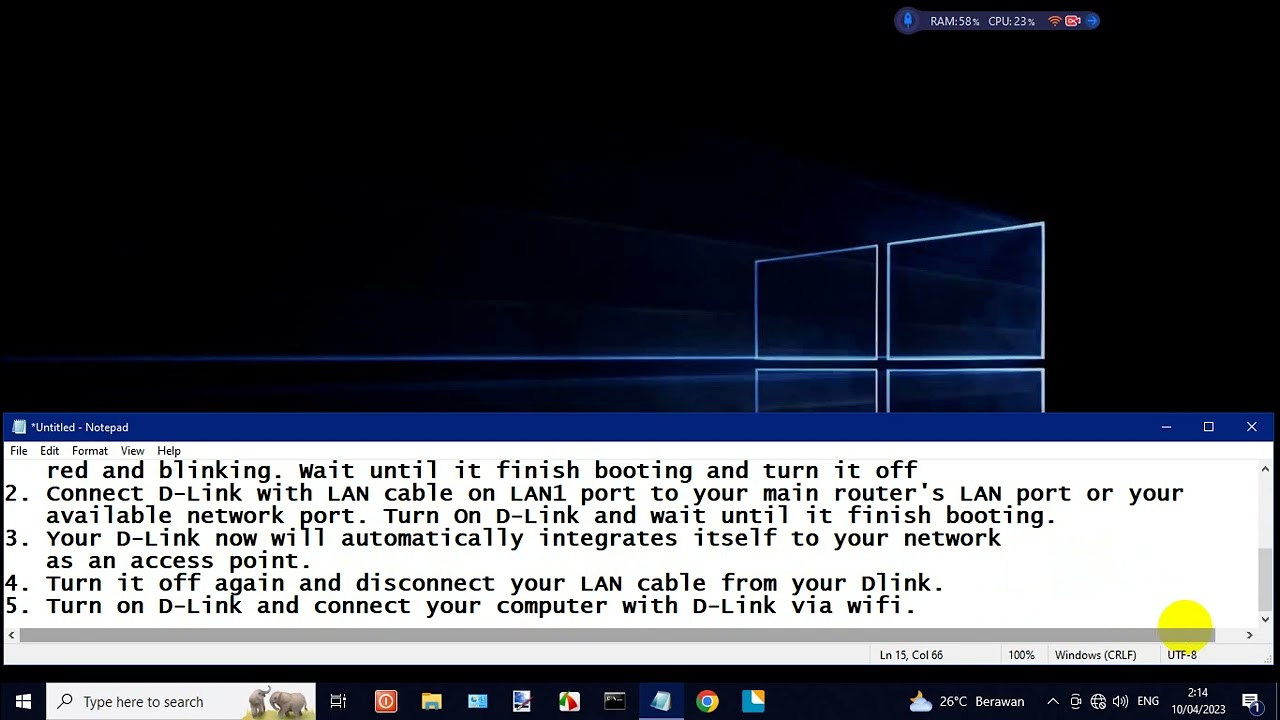Viewport: 1280px width, 720px height.
Task: Click the Ln 15, Col 66 status entry
Action: (911, 655)
